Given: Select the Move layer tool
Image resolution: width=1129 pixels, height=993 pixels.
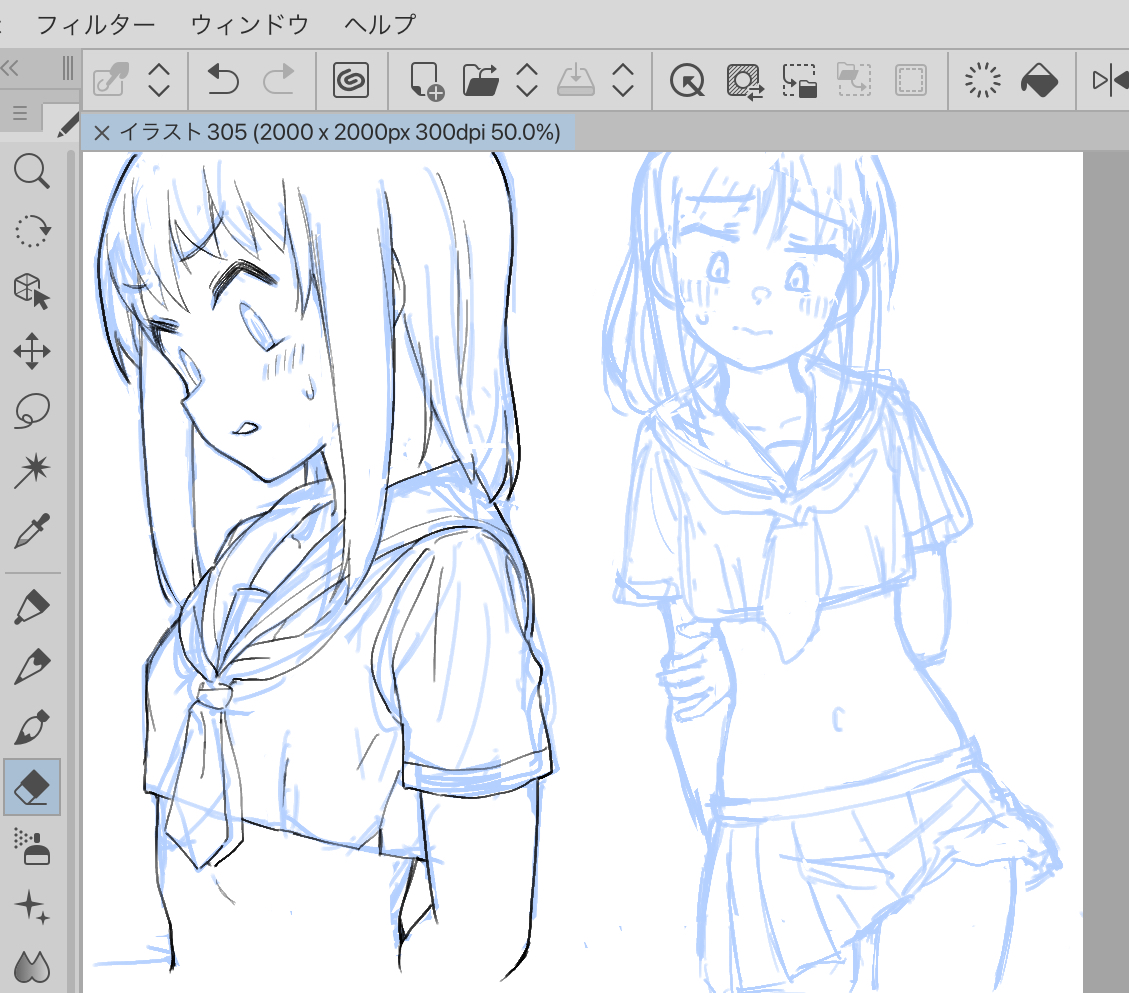Looking at the screenshot, I should click(32, 351).
